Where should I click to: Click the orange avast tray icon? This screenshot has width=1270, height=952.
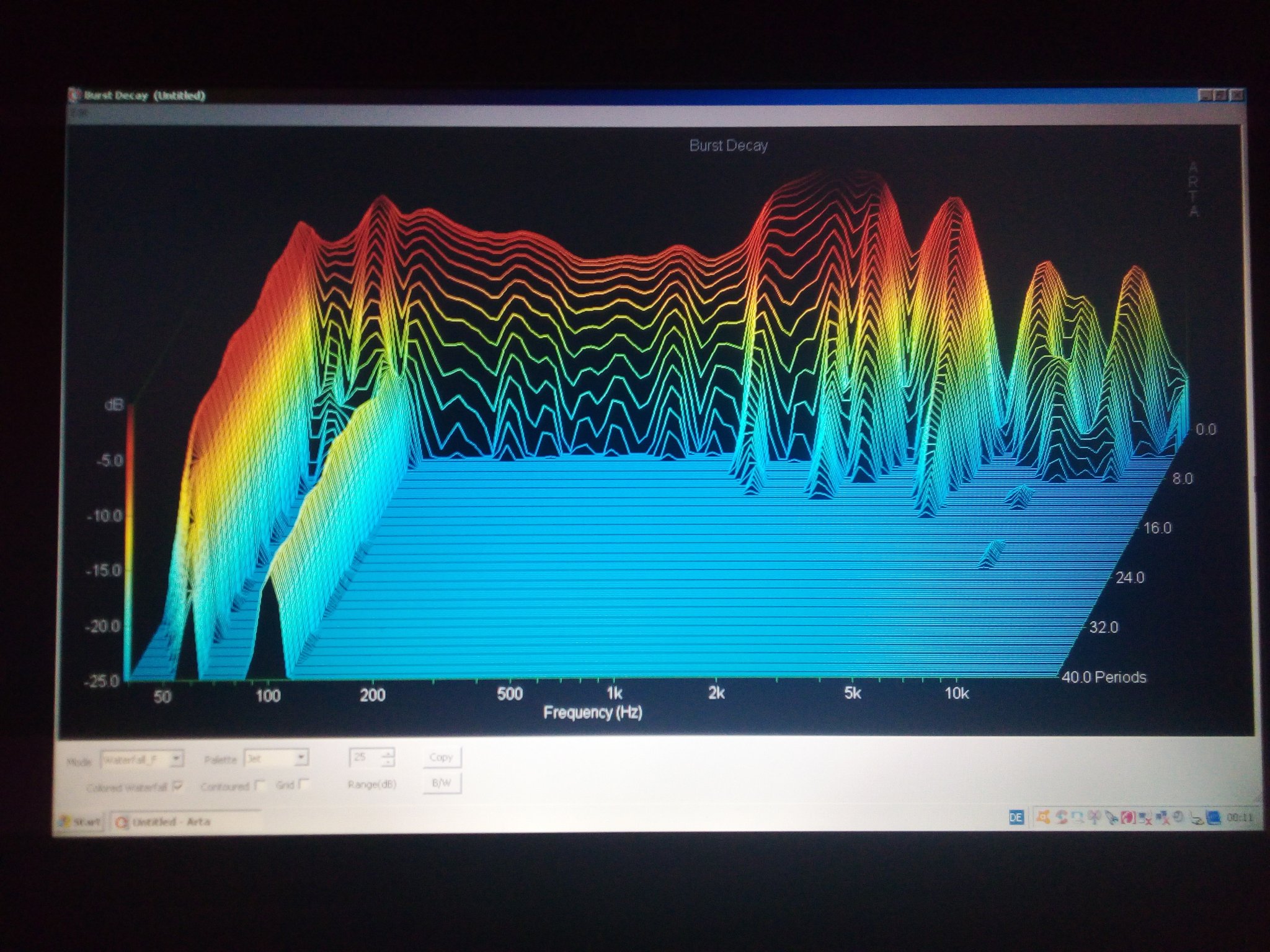(x=1044, y=817)
